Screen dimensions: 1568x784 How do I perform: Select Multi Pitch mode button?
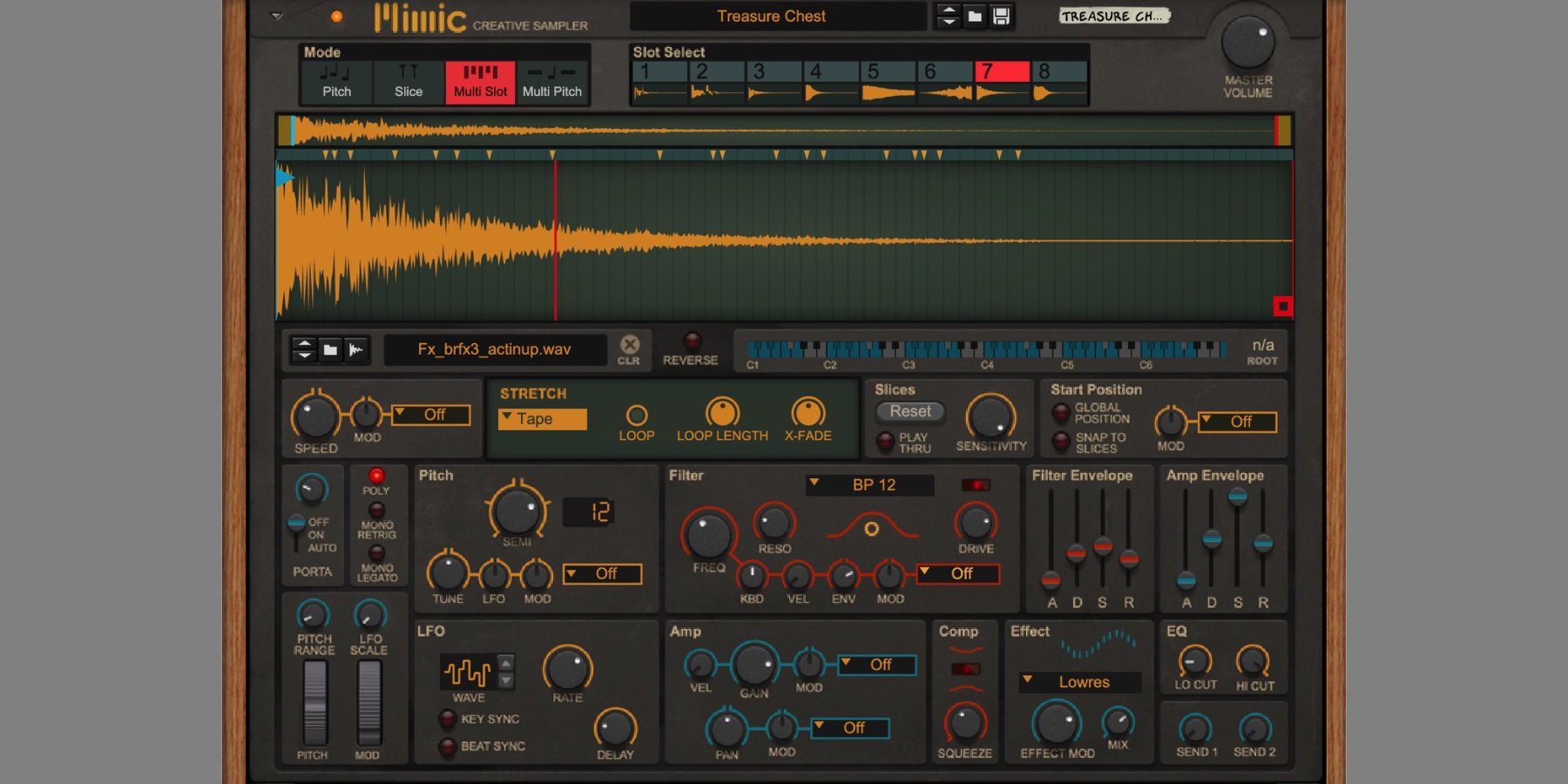[551, 82]
